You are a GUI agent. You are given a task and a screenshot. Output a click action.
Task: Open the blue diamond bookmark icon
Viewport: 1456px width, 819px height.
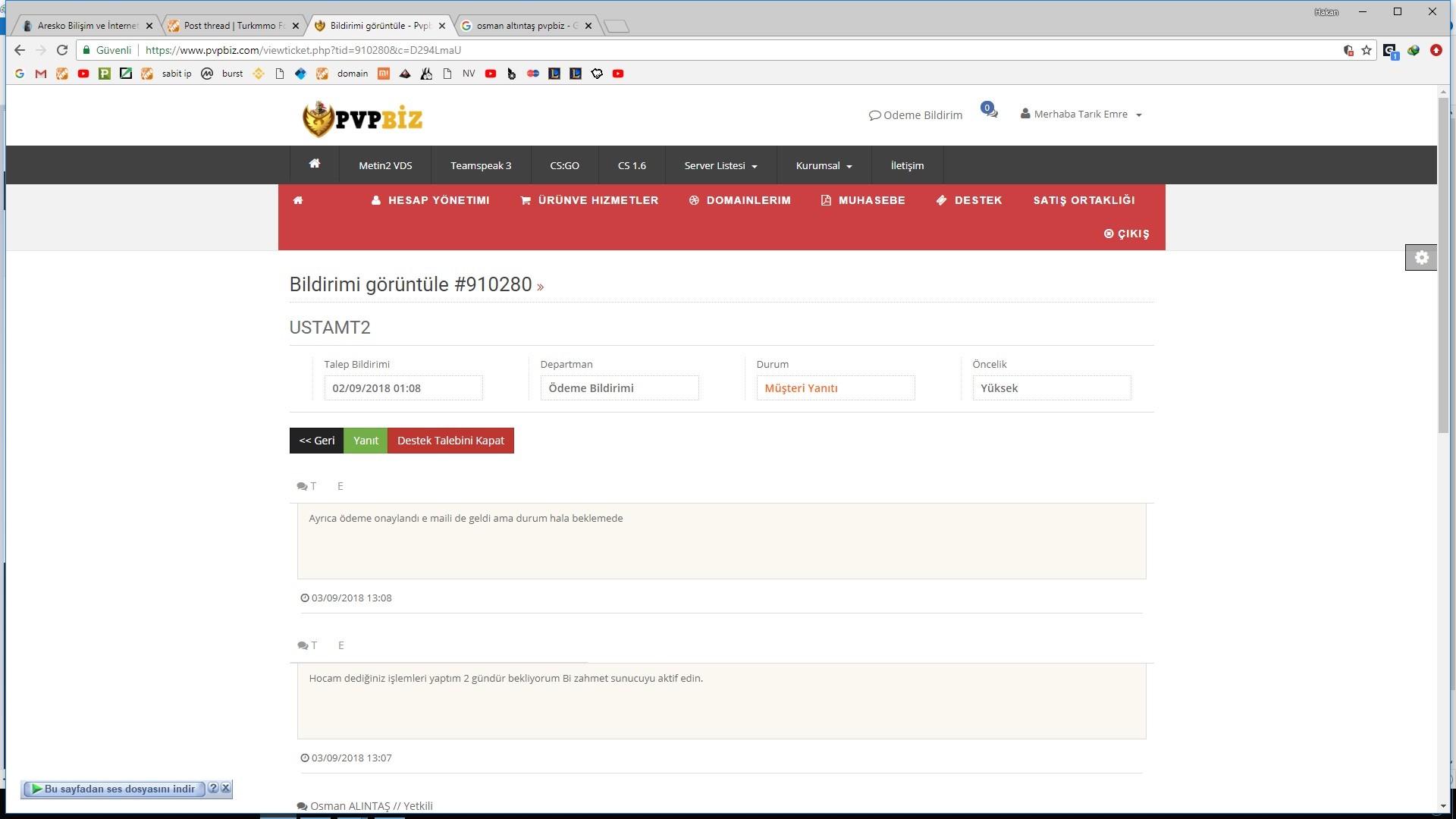point(300,74)
